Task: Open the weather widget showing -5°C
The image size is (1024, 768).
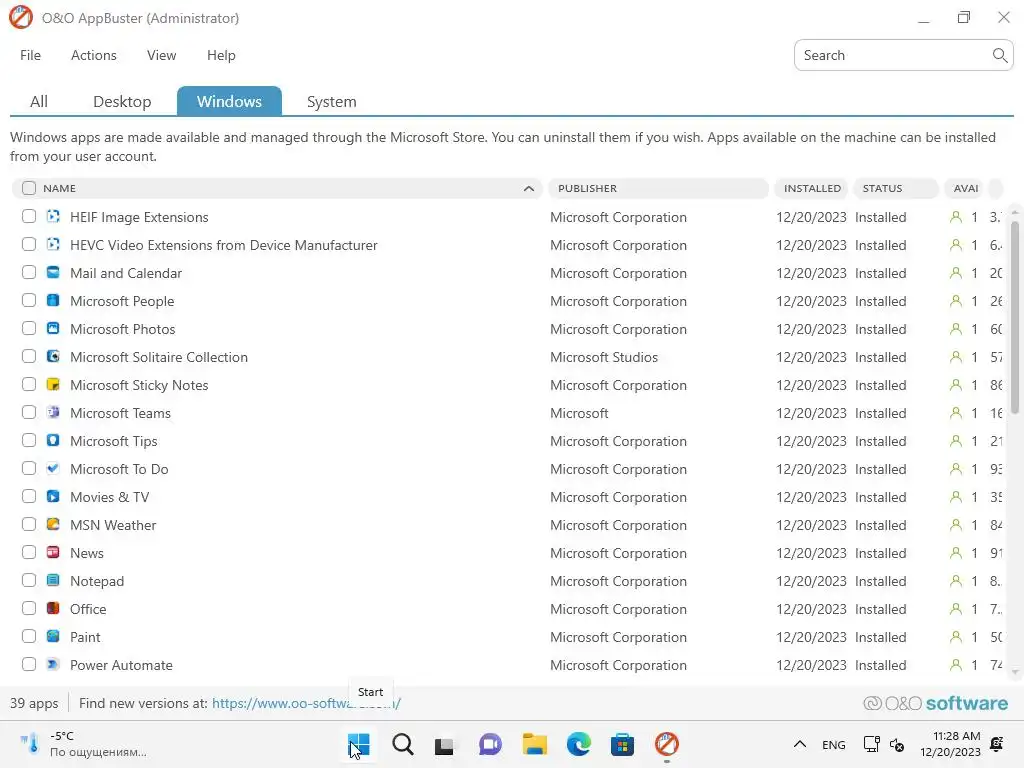Action: click(83, 744)
